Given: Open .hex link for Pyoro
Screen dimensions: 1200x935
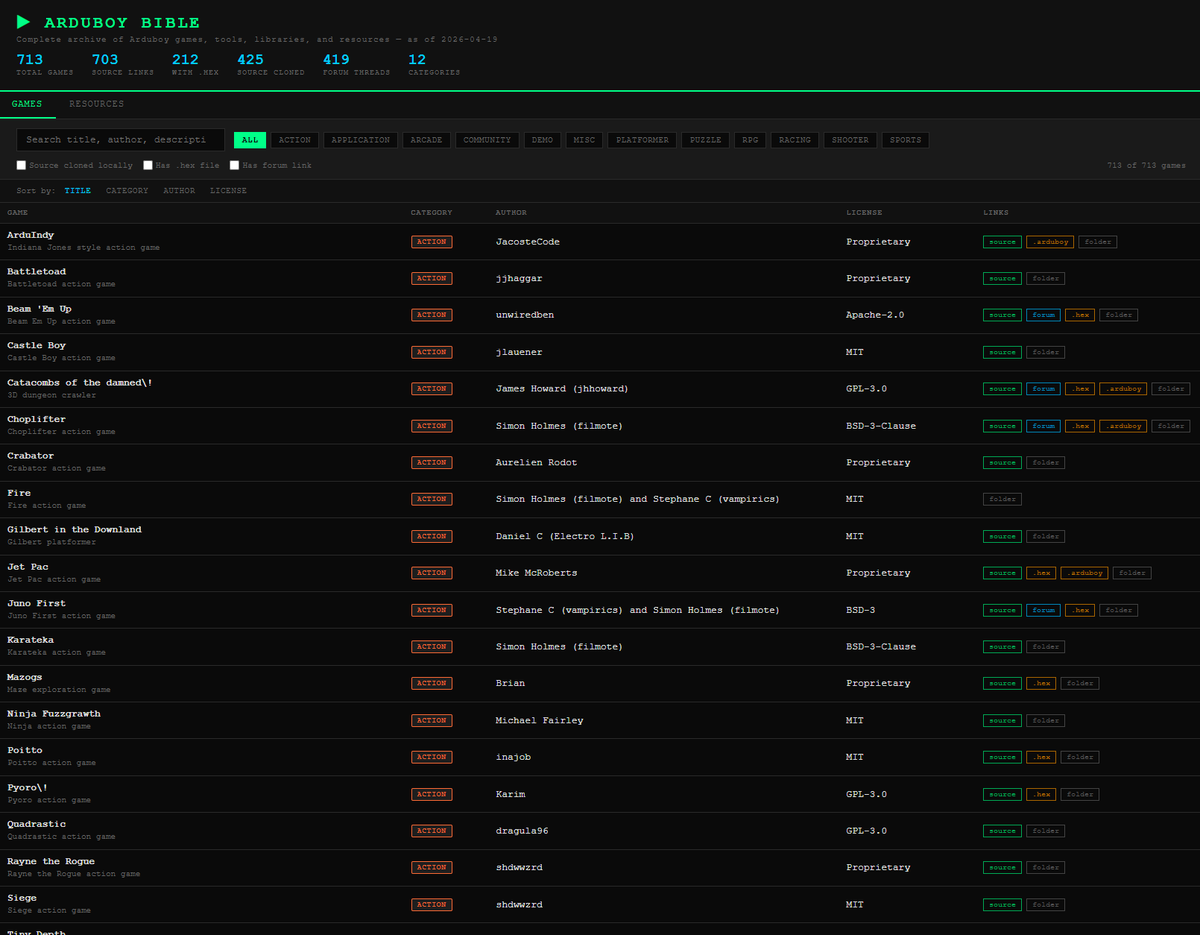Looking at the screenshot, I should (x=1041, y=794).
